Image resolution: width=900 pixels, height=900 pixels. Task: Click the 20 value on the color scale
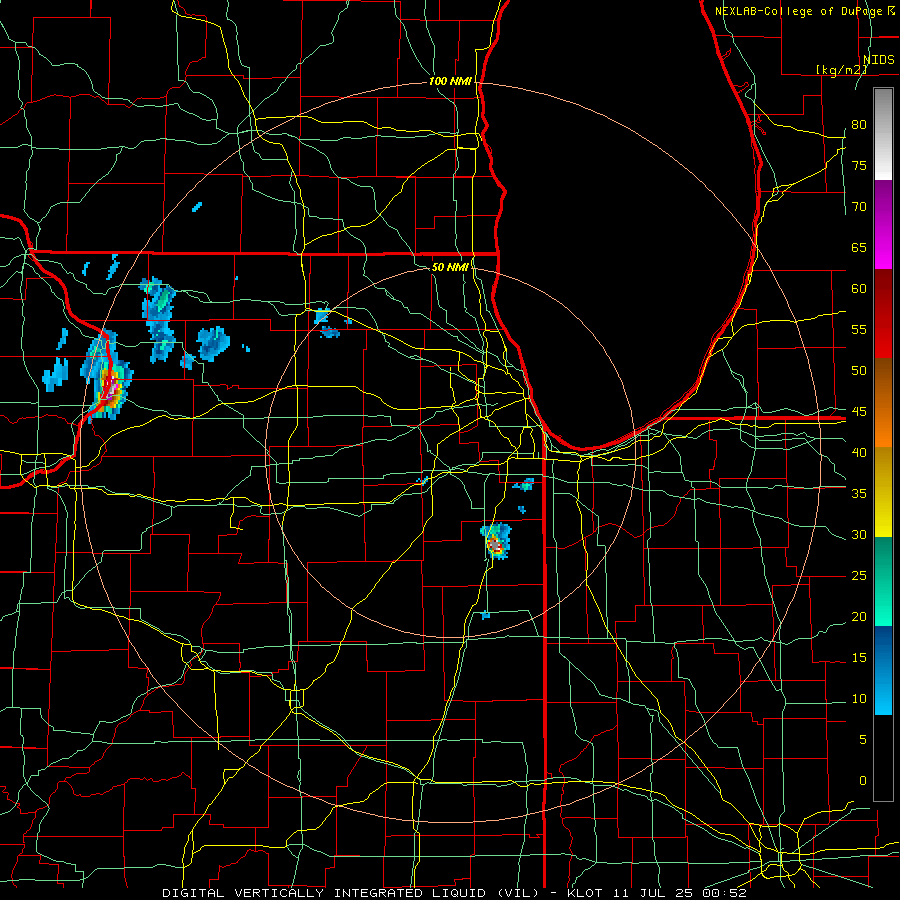pos(859,616)
